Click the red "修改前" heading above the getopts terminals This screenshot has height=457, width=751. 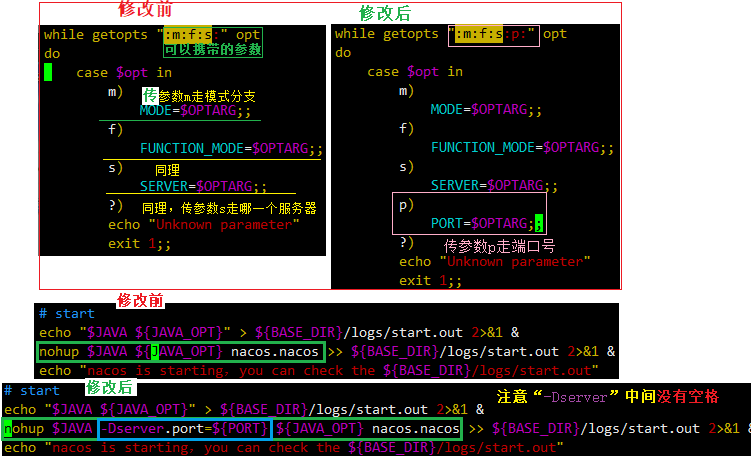click(145, 8)
